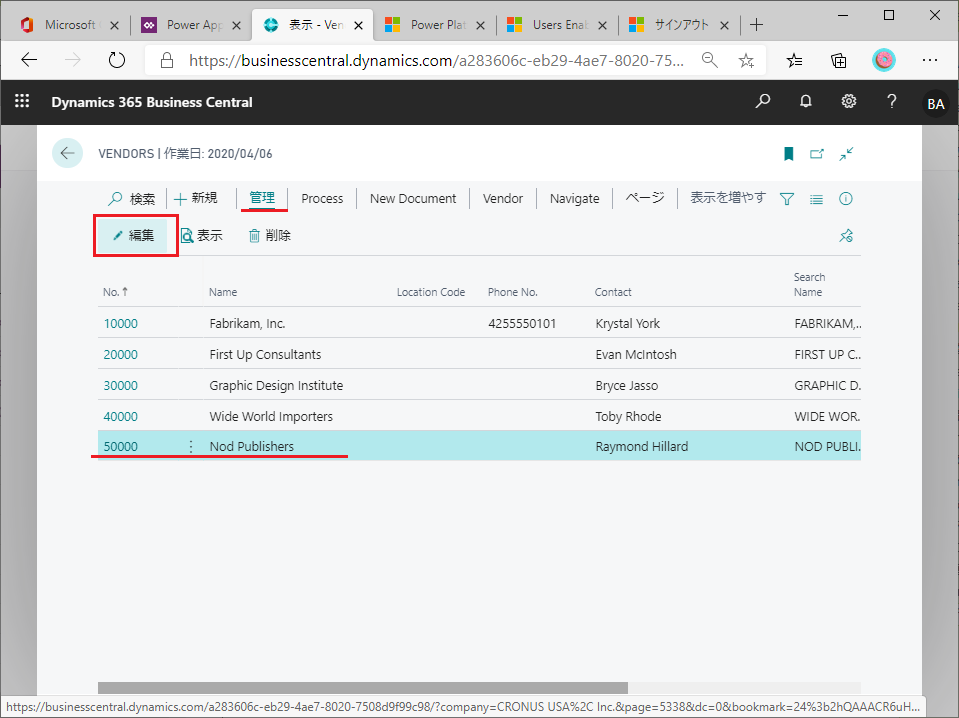The height and width of the screenshot is (718, 959).
Task: Collapse the page with the shrink arrows icon
Action: pyautogui.click(x=846, y=154)
